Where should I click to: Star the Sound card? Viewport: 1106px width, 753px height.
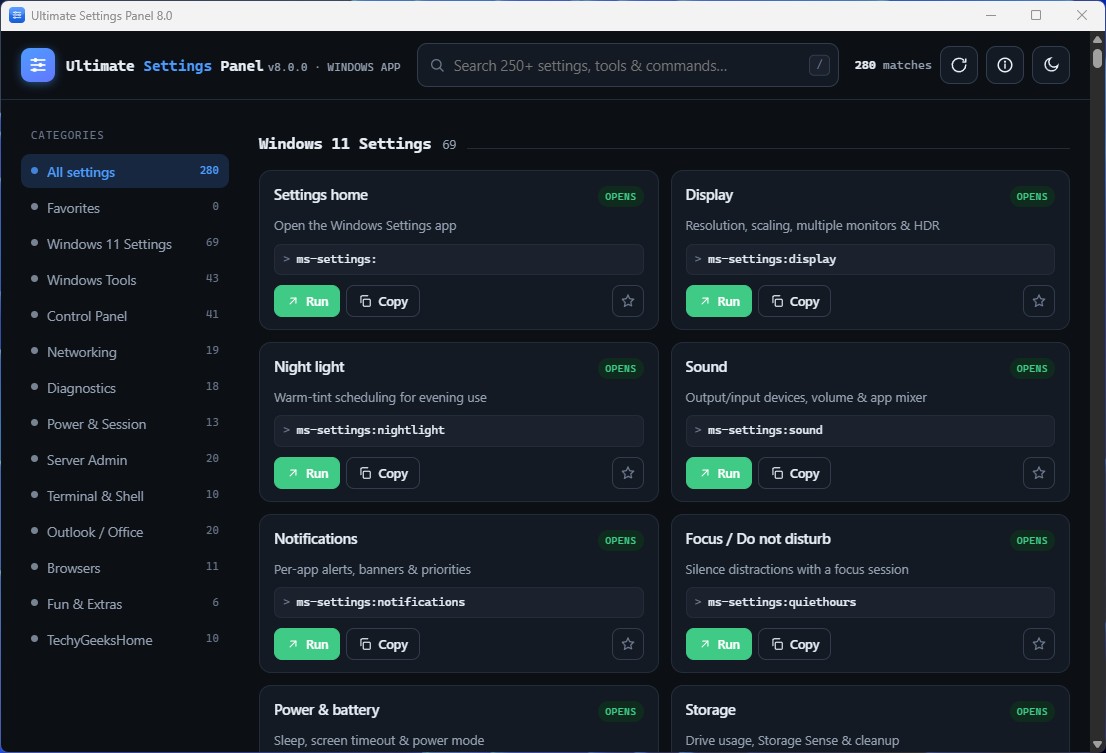[1038, 473]
